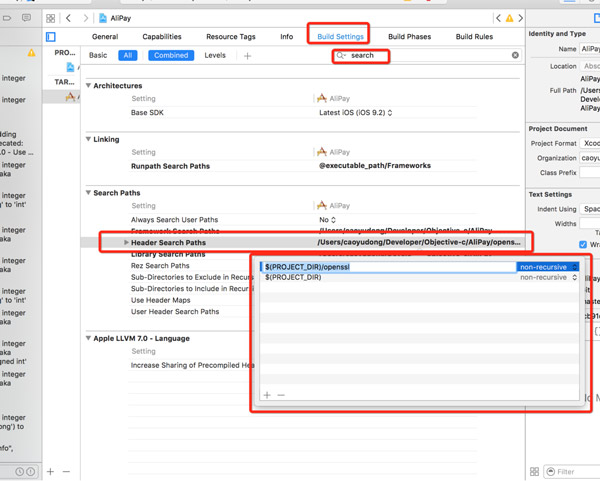Viewport: 600px width, 481px height.
Task: Open Base SDK Latest iOS dropdown
Action: click(355, 113)
